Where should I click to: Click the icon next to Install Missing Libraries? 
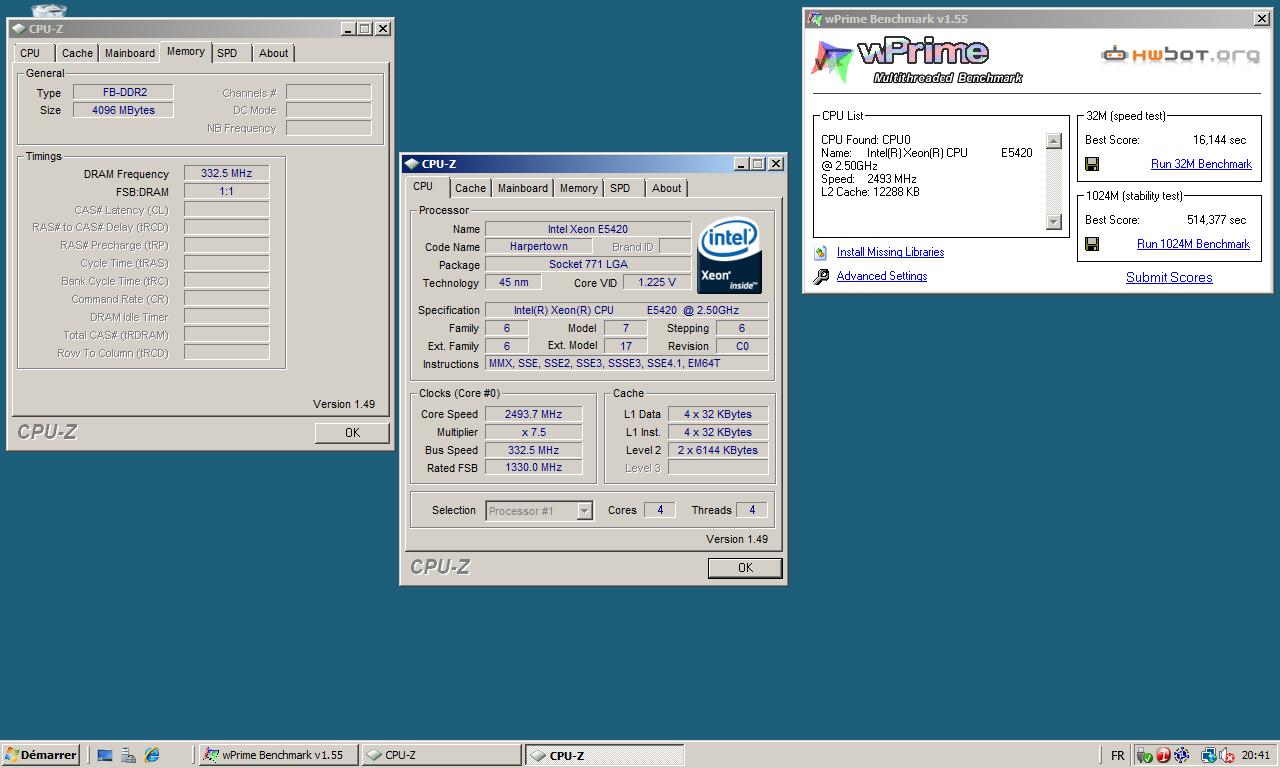[821, 252]
